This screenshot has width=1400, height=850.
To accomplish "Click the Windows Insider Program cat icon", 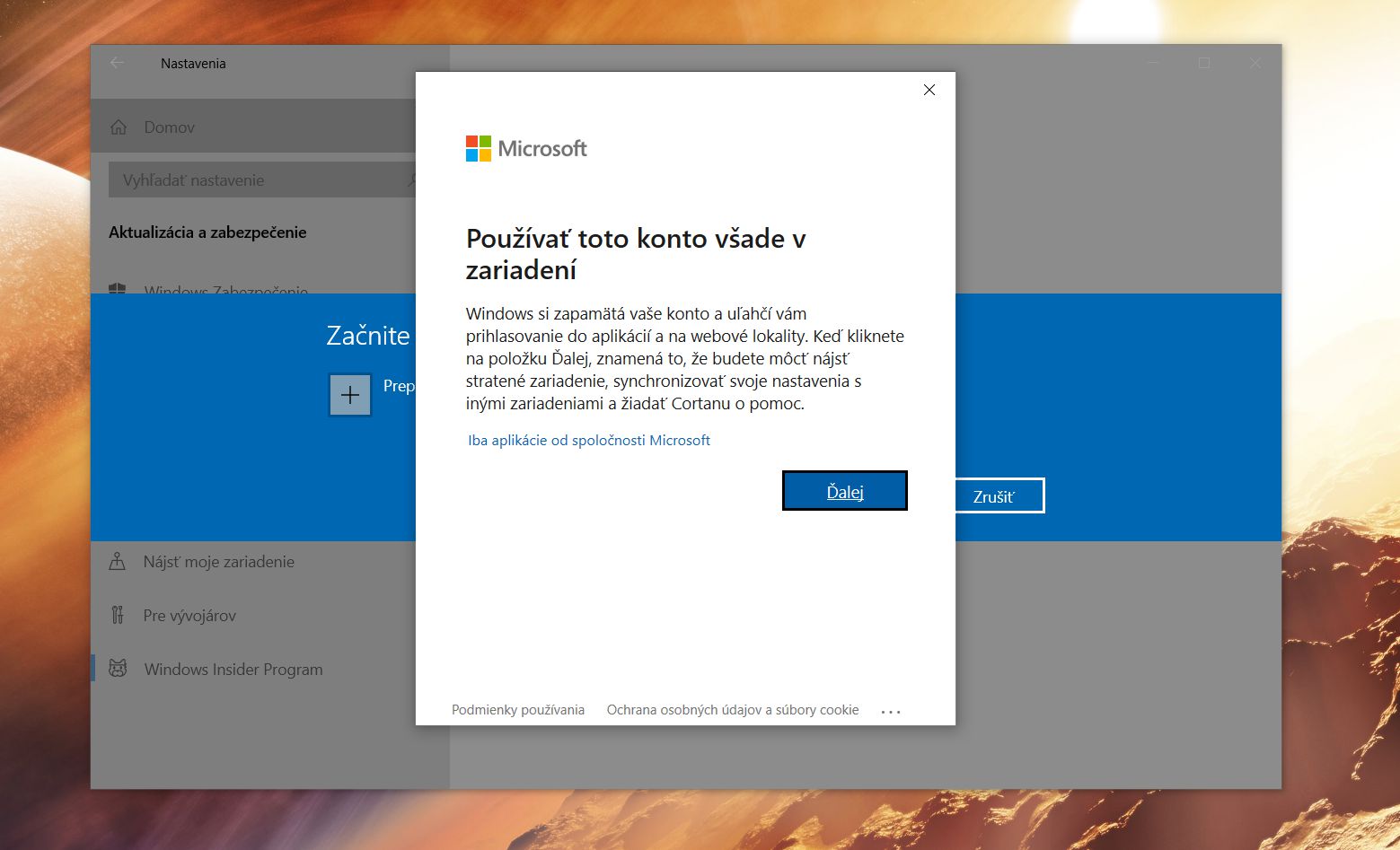I will coord(118,669).
